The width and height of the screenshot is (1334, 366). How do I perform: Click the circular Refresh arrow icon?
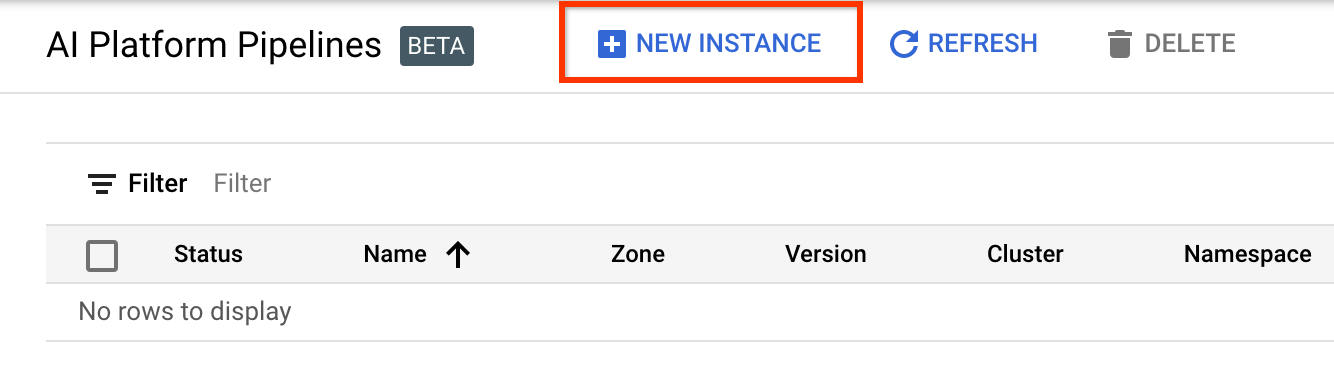tap(904, 44)
